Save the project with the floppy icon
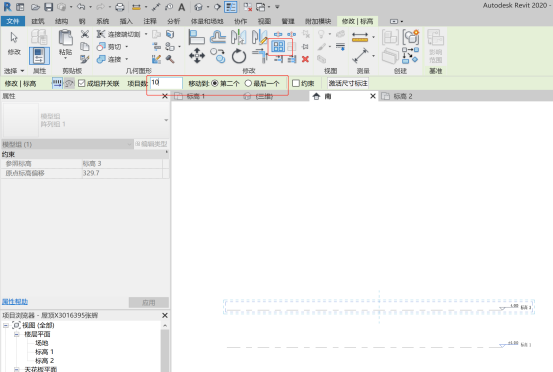The height and width of the screenshot is (372, 553). point(48,7)
